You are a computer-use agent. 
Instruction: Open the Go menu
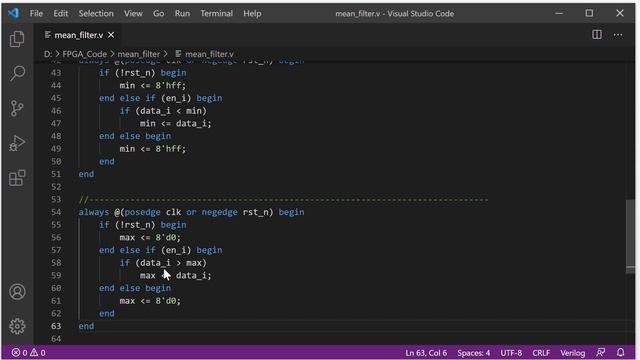158,13
